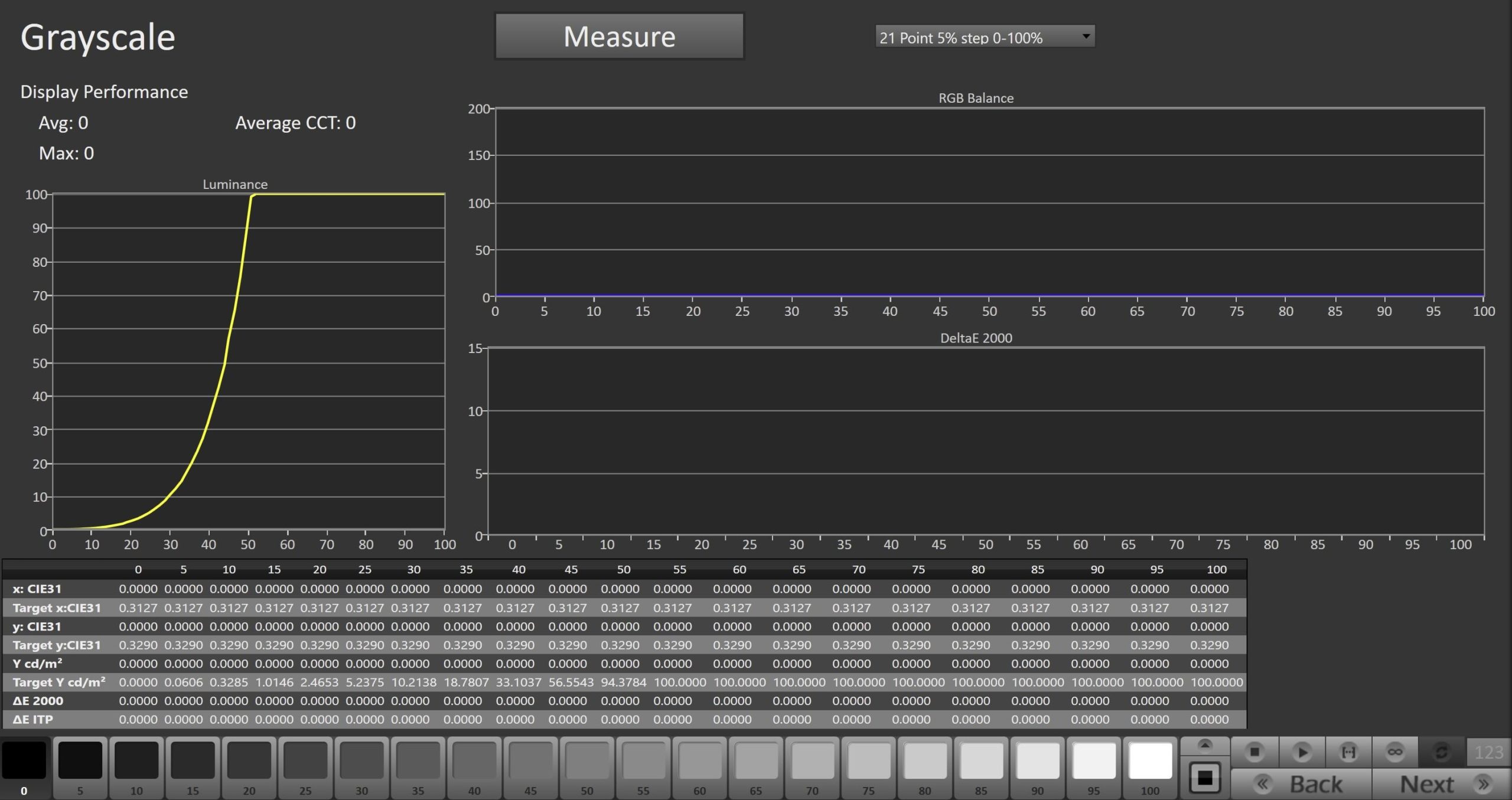Click the 'Max: 0' readout
1512x800 pixels.
click(x=66, y=154)
